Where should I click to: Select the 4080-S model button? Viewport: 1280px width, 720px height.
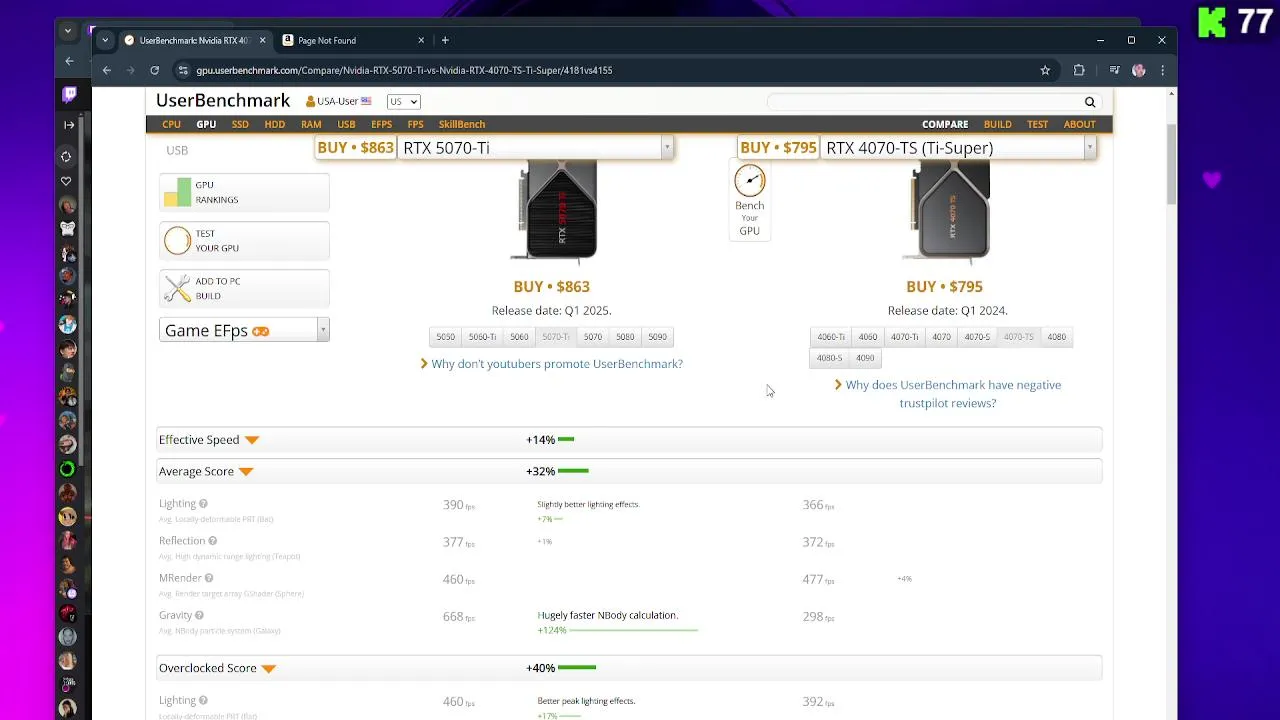coord(829,358)
